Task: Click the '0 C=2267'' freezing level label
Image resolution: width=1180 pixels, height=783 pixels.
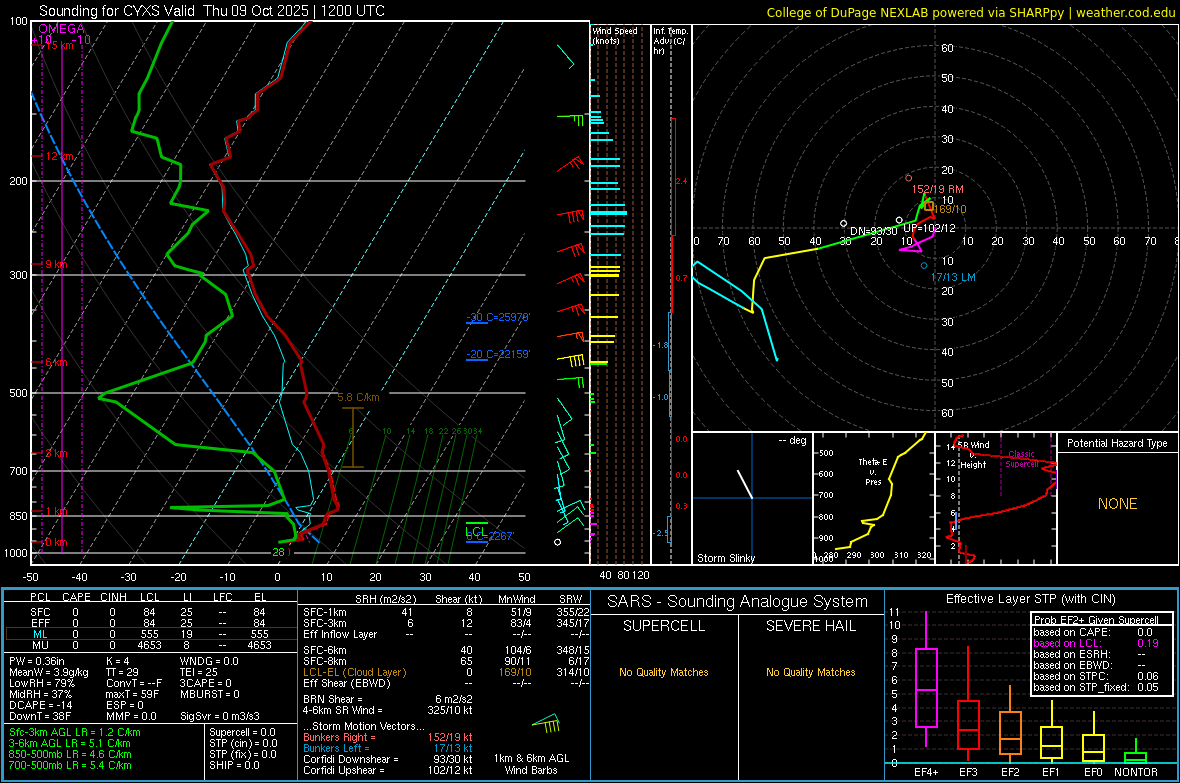Action: (x=490, y=536)
